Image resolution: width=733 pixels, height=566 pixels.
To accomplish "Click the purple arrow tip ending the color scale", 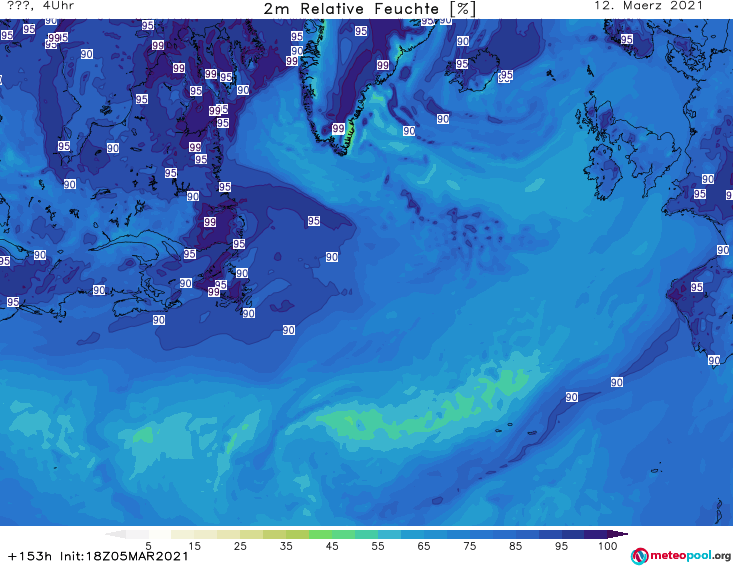I will point(618,534).
